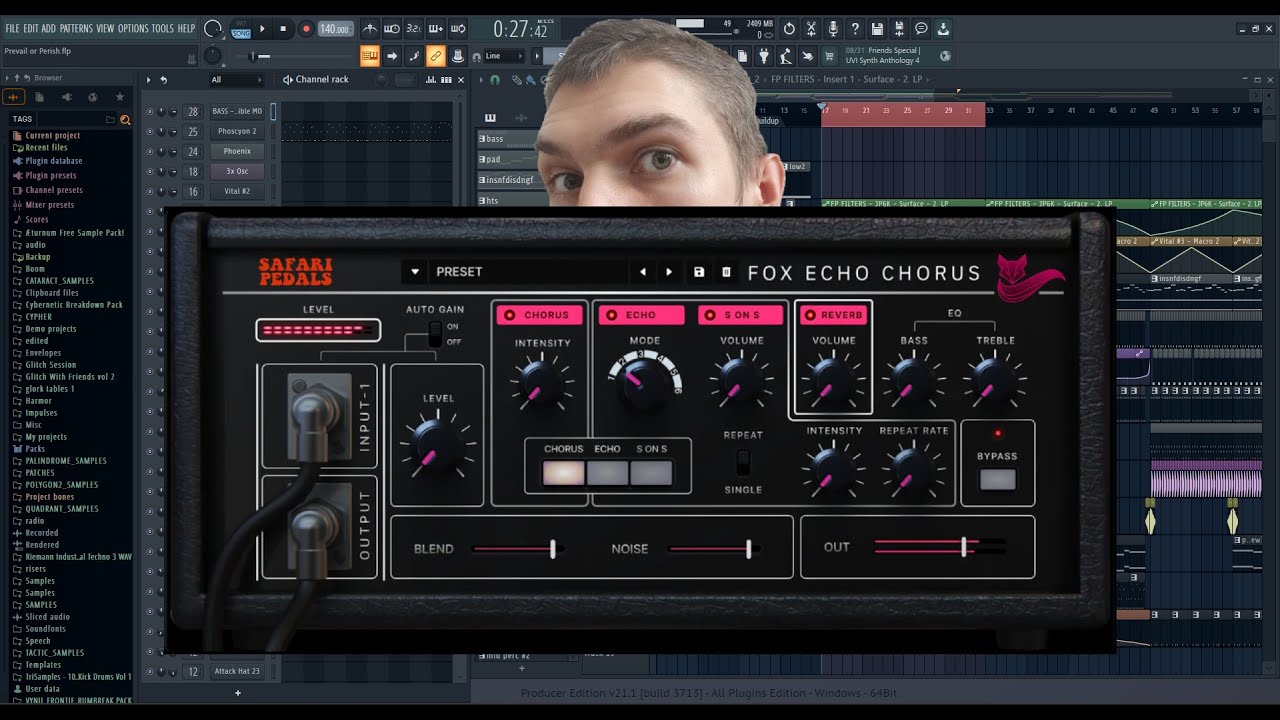Click the tempo field showing 140.000
Image resolution: width=1280 pixels, height=720 pixels.
(335, 29)
